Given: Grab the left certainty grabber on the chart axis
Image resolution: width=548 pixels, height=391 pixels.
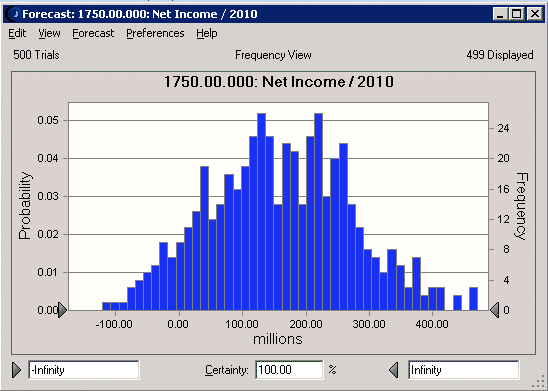Looking at the screenshot, I should click(x=62, y=310).
